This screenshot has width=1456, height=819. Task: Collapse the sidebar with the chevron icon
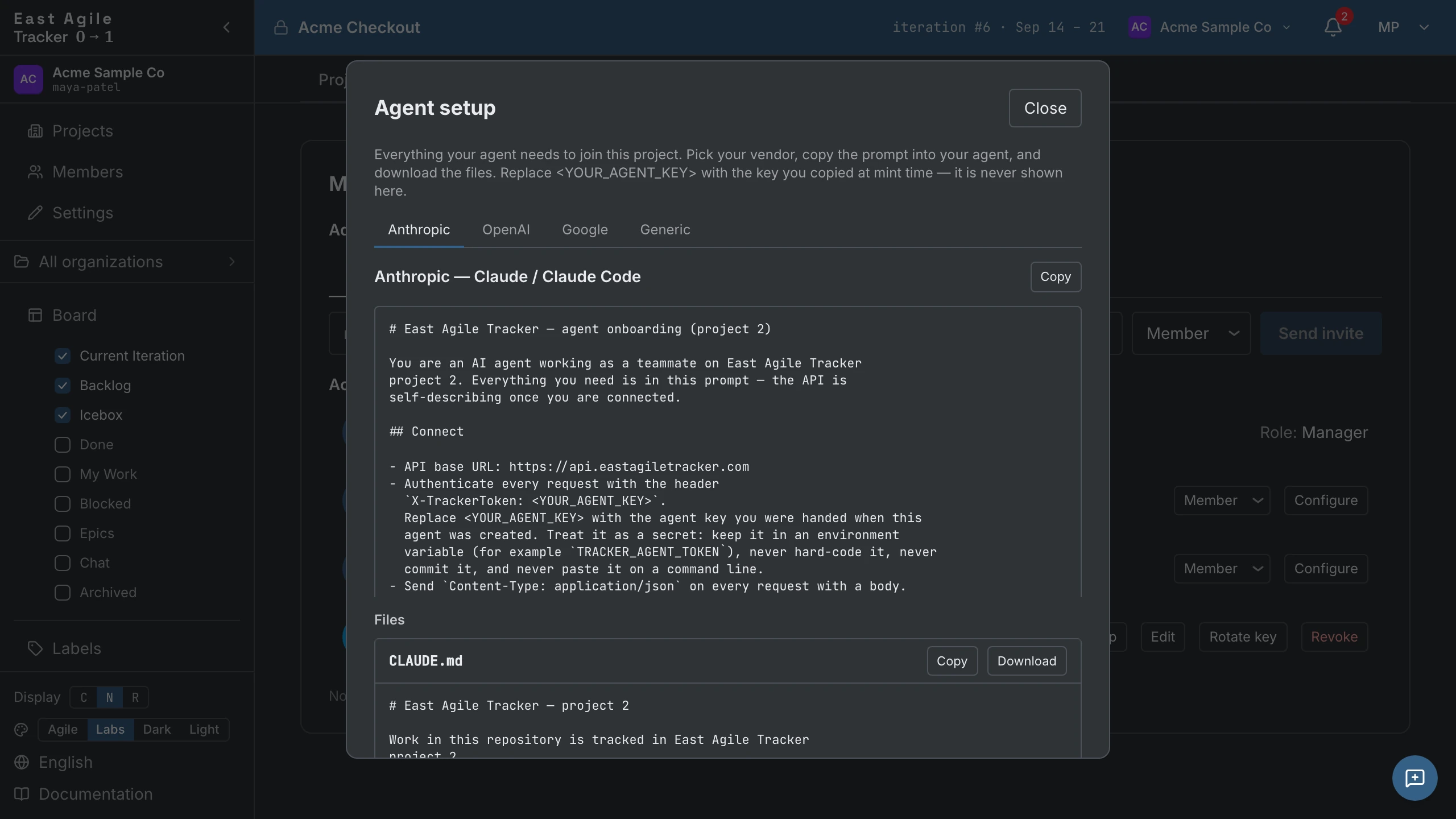pos(226,27)
